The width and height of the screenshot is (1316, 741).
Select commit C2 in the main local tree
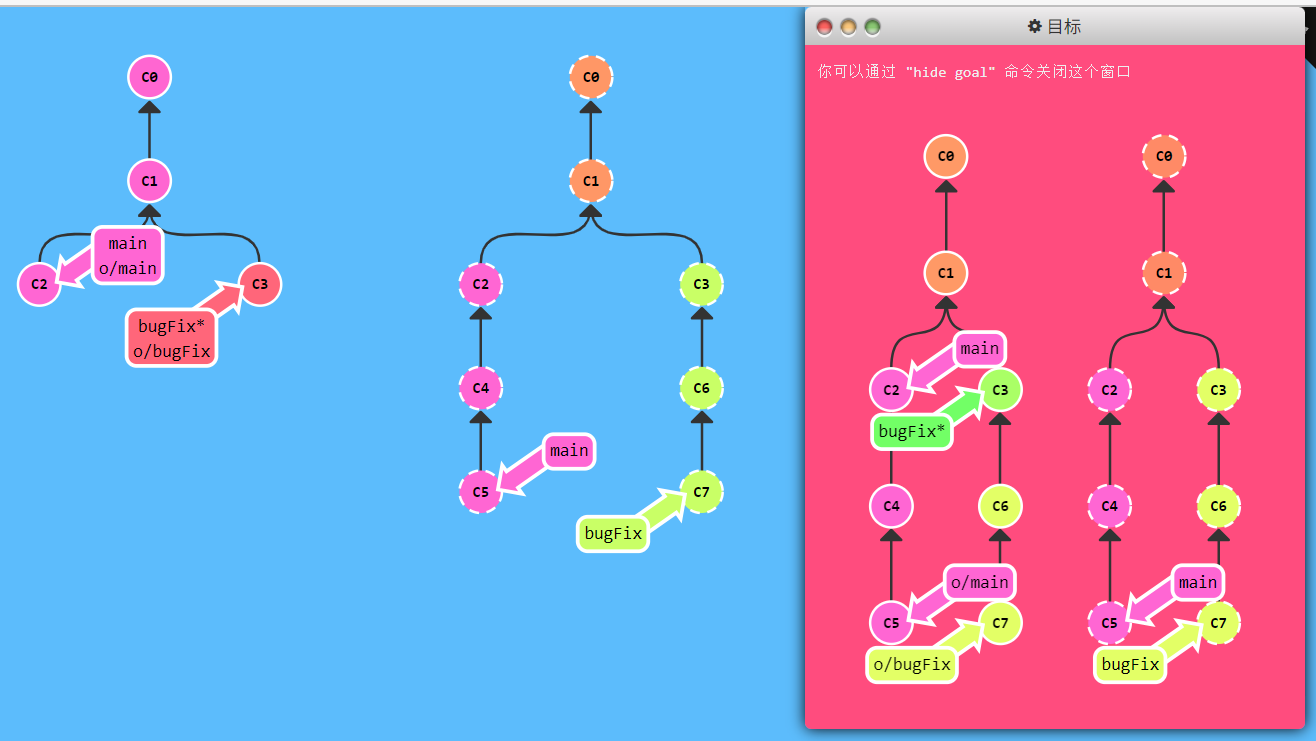click(39, 284)
